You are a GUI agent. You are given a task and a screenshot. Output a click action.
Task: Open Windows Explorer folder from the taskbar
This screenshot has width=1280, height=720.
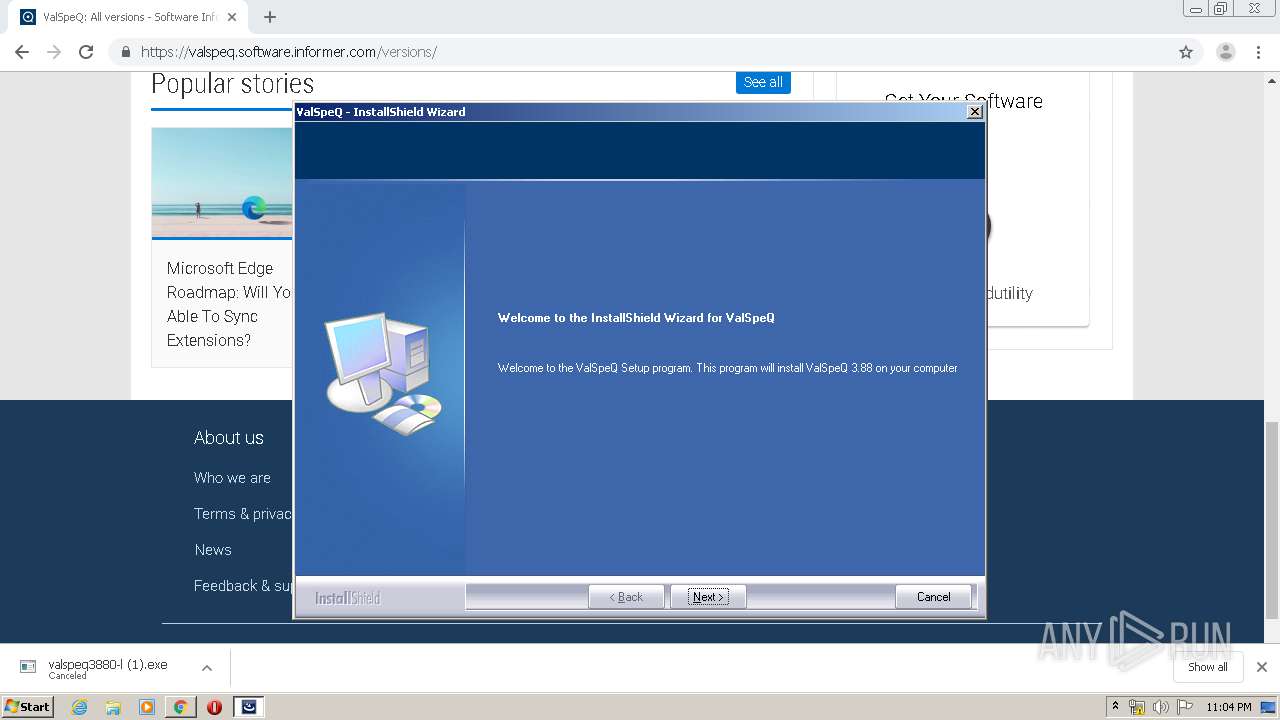click(113, 707)
